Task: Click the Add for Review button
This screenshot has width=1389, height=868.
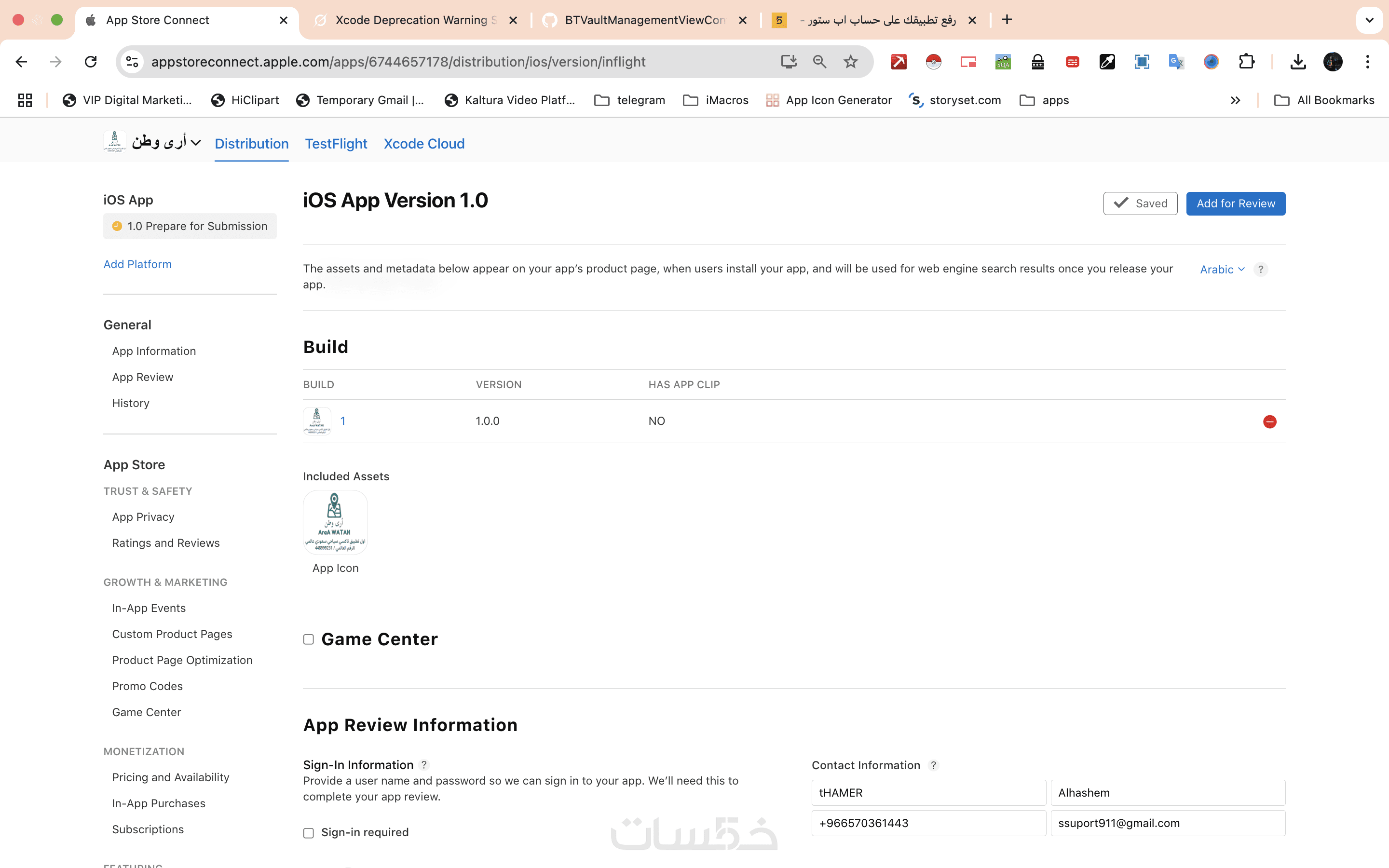Action: click(1235, 204)
